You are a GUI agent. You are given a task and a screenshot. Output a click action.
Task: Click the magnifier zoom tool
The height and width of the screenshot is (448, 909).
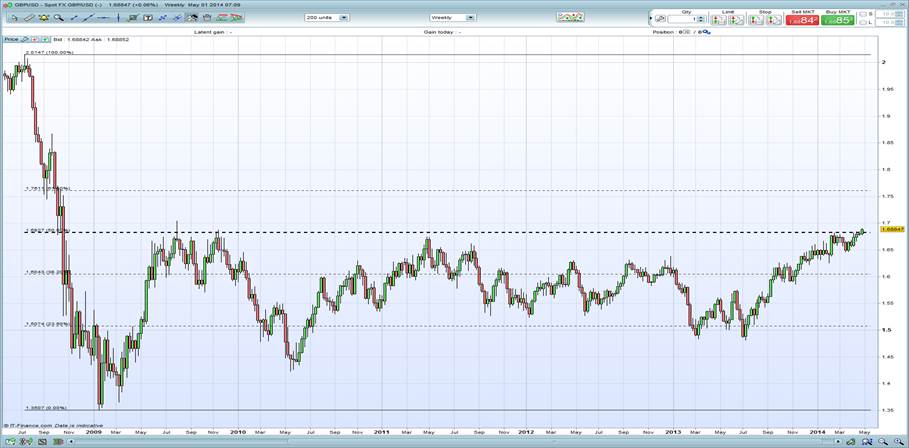[60, 17]
